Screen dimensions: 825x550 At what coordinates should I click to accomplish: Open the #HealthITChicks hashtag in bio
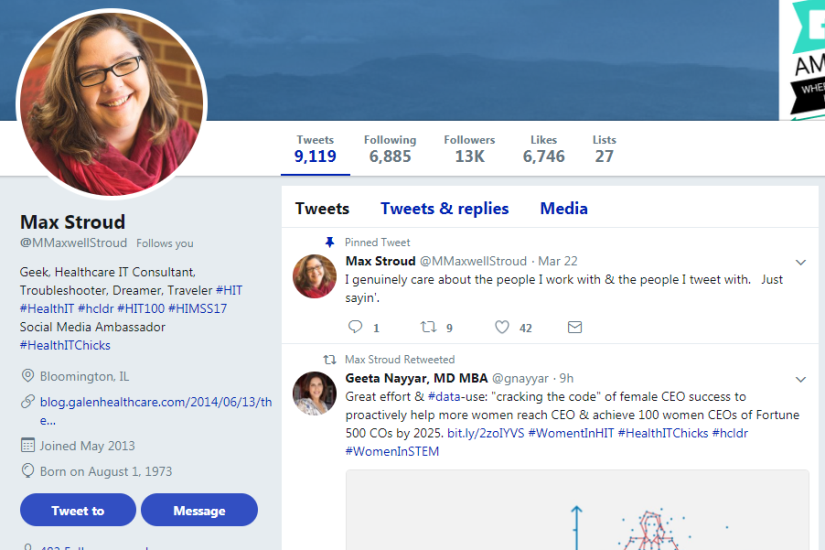(x=65, y=345)
